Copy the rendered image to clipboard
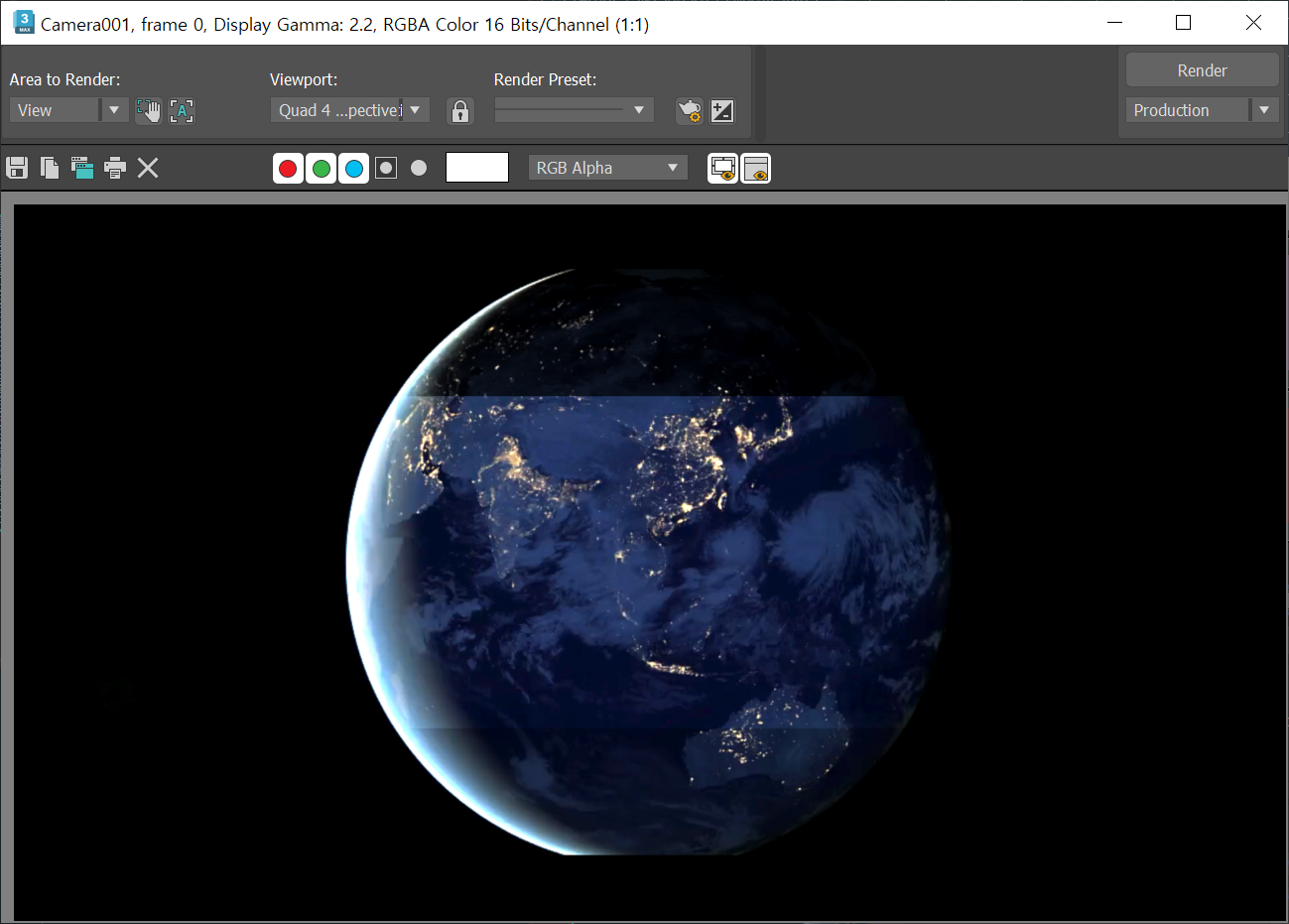 pos(50,168)
